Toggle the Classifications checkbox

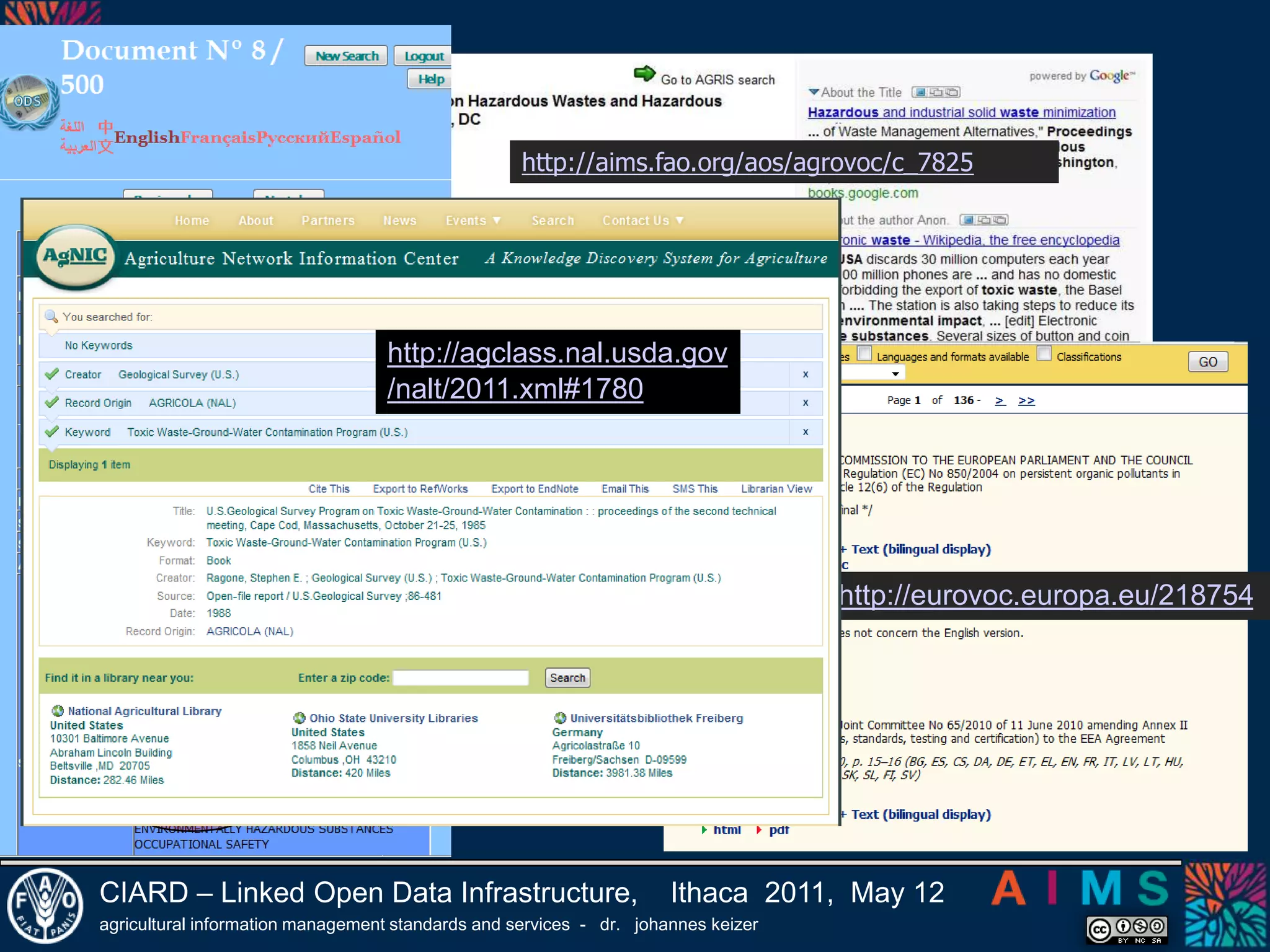[x=1044, y=353]
